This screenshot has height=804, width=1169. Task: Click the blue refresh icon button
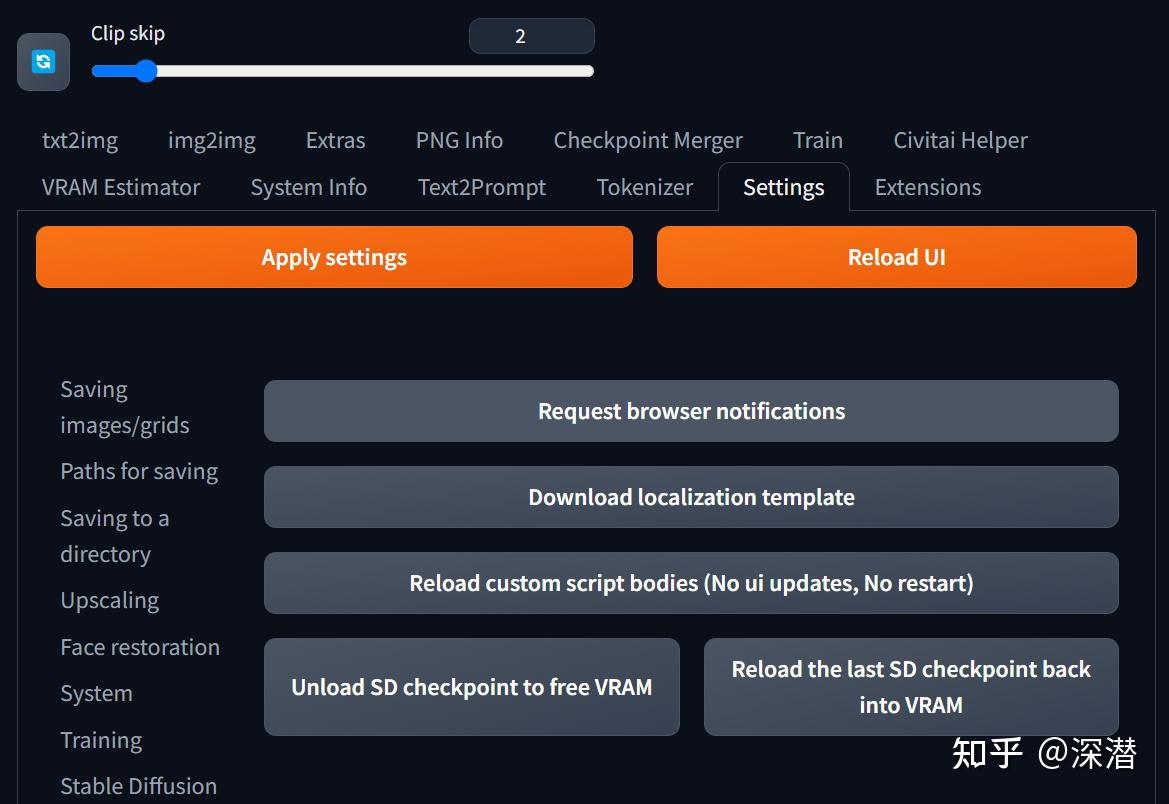(43, 62)
